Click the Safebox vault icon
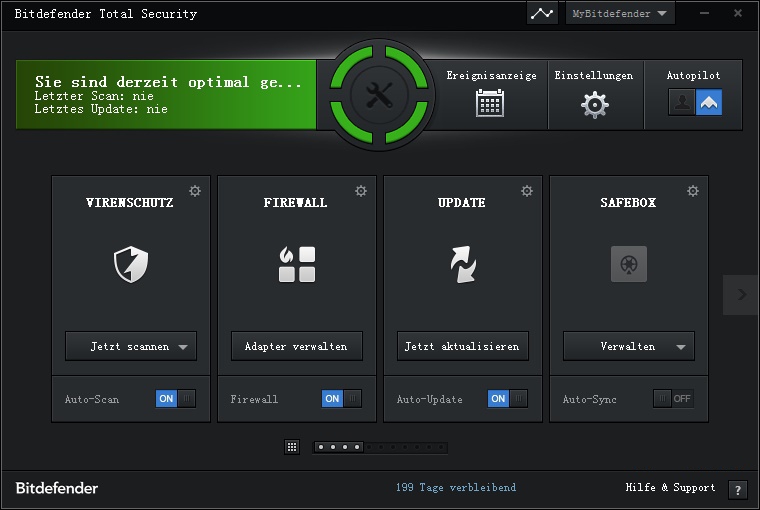 pos(629,264)
